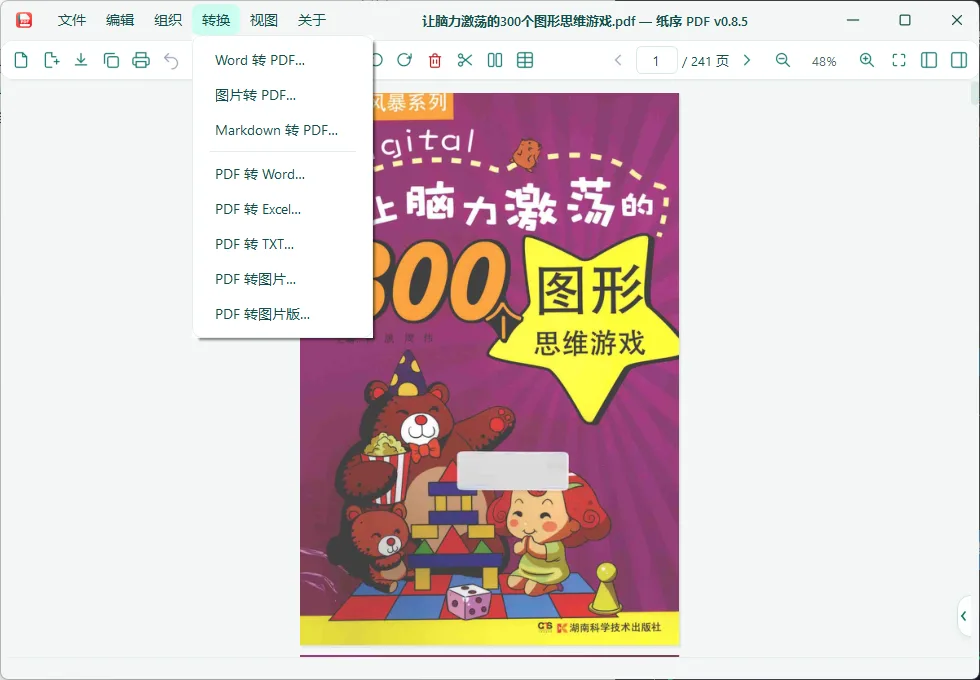
Task: Click the PDF cover page image
Action: point(489,369)
